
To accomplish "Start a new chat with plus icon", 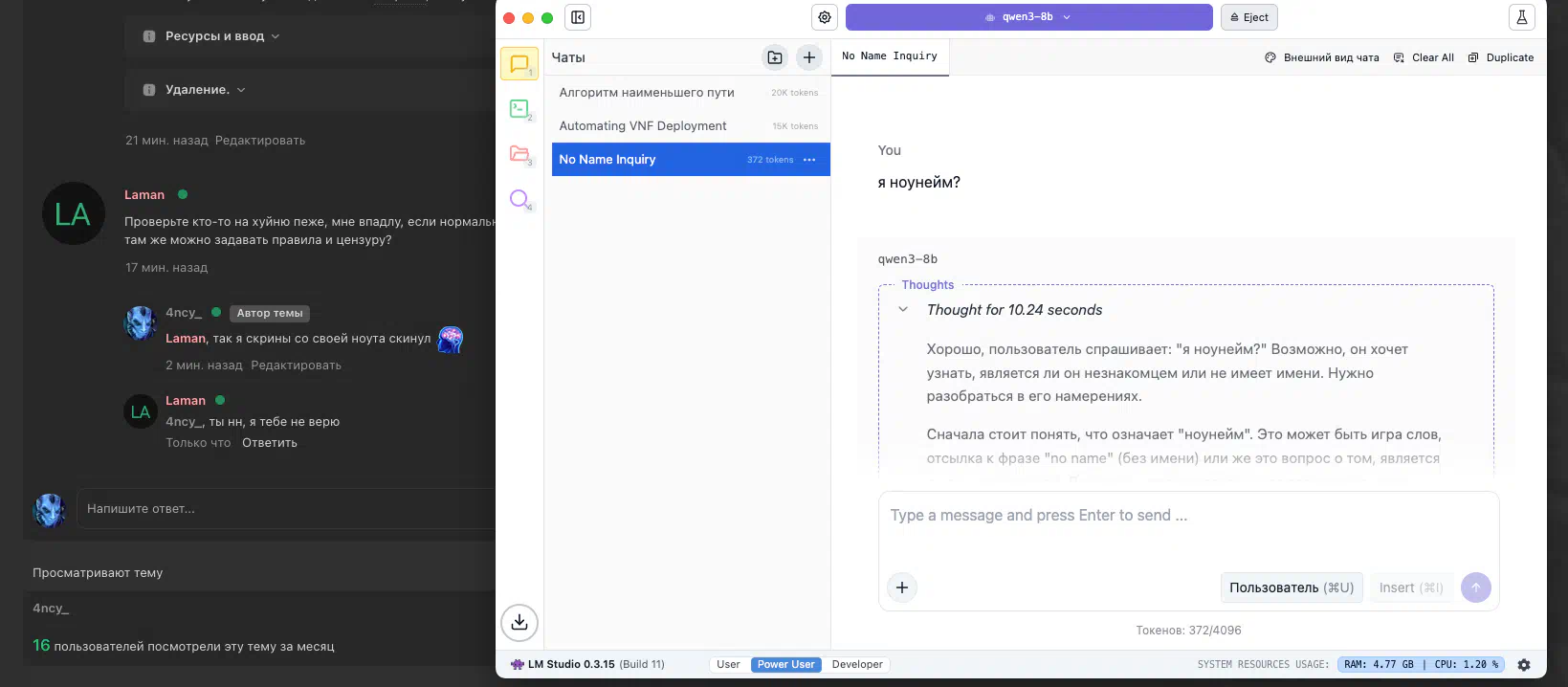I will click(809, 57).
